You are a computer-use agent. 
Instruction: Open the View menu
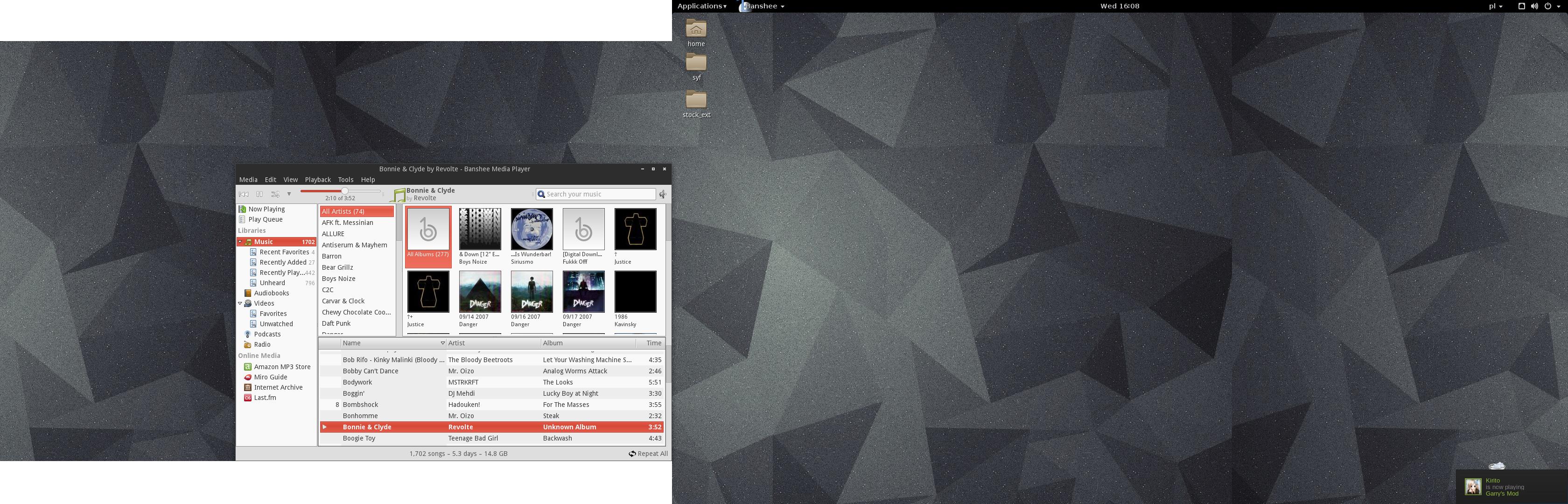(290, 180)
